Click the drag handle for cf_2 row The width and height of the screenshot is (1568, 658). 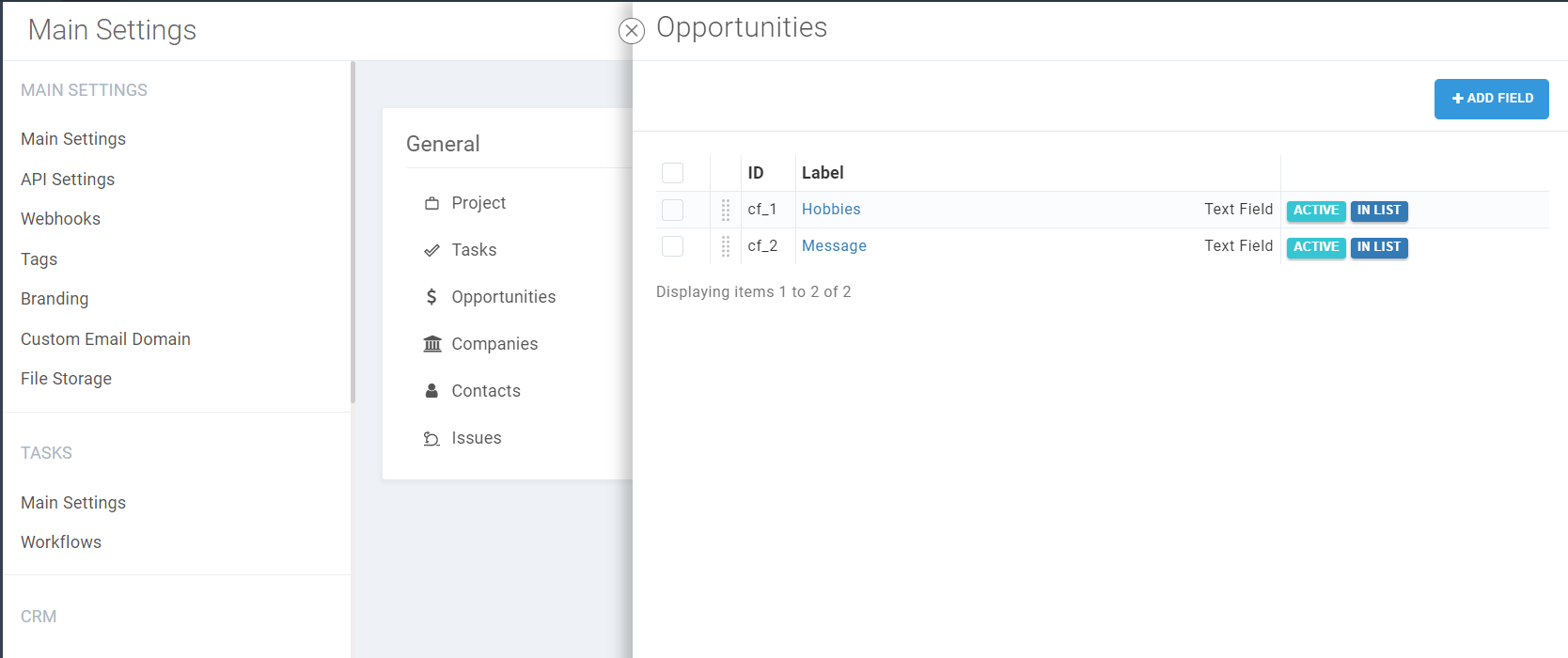pyautogui.click(x=726, y=246)
